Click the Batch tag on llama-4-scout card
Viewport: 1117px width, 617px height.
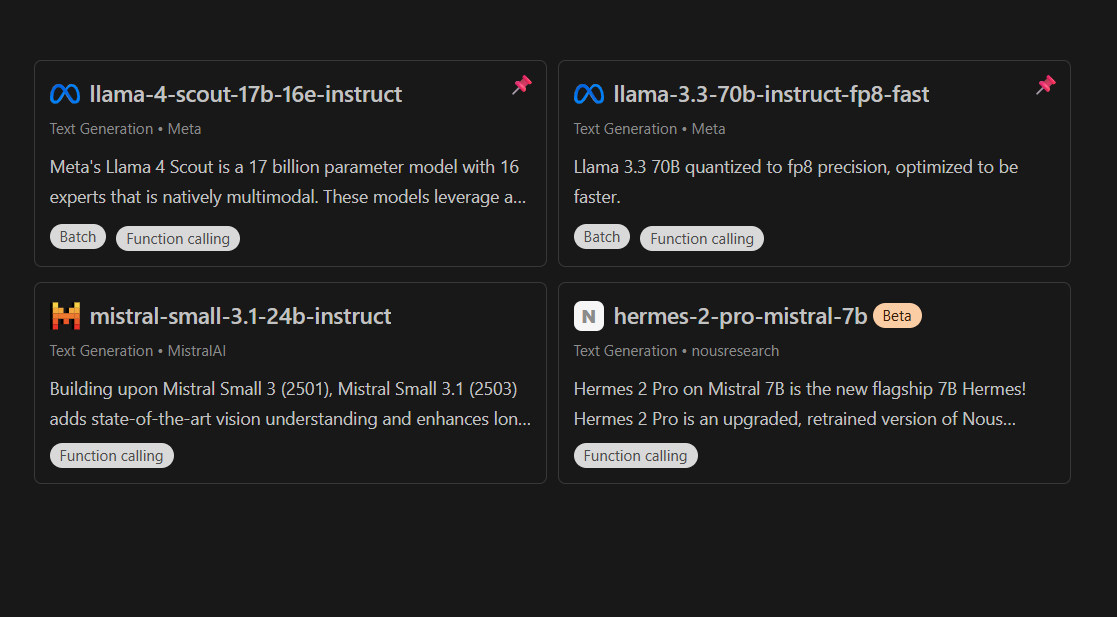click(78, 237)
